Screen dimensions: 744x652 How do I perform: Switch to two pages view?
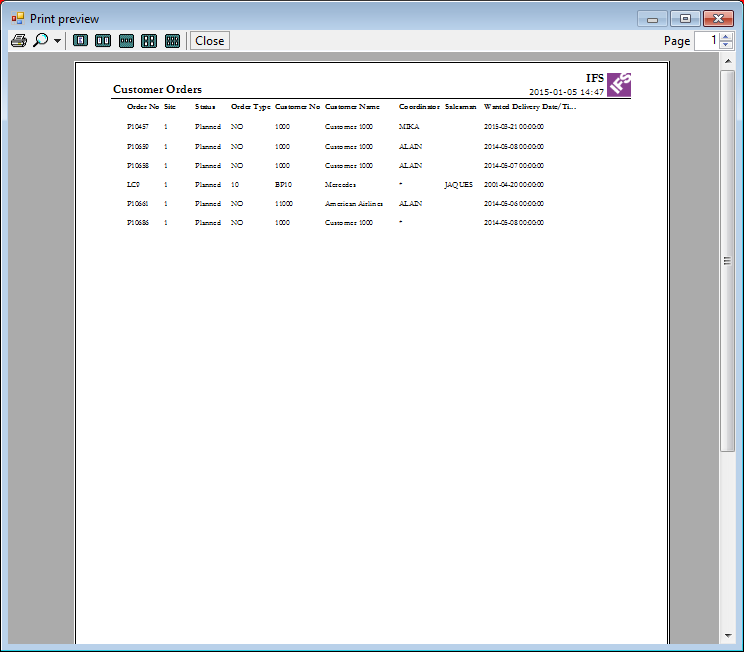pyautogui.click(x=103, y=41)
